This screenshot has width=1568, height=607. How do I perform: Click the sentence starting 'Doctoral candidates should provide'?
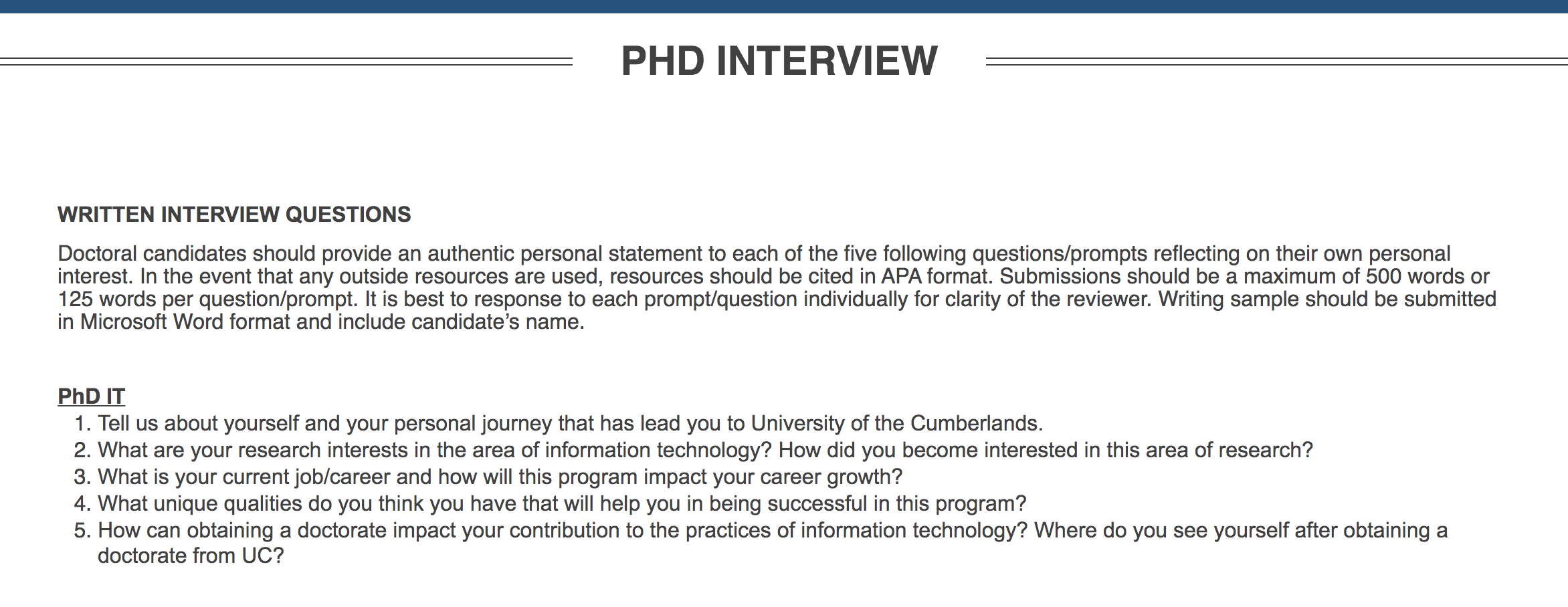click(754, 265)
